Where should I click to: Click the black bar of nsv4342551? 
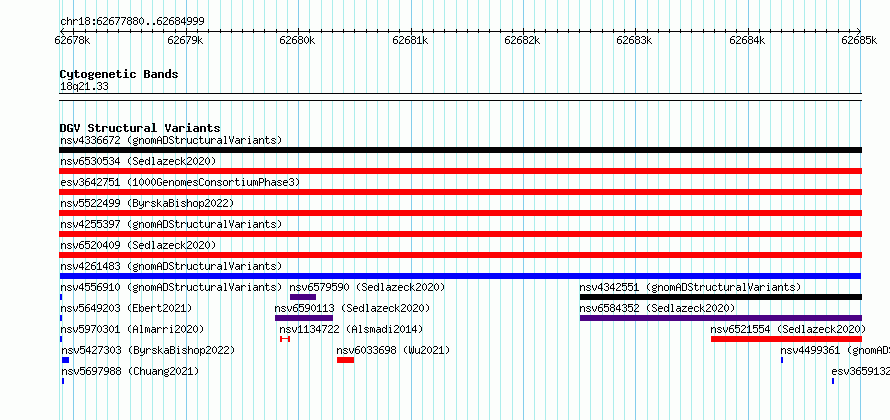click(721, 297)
